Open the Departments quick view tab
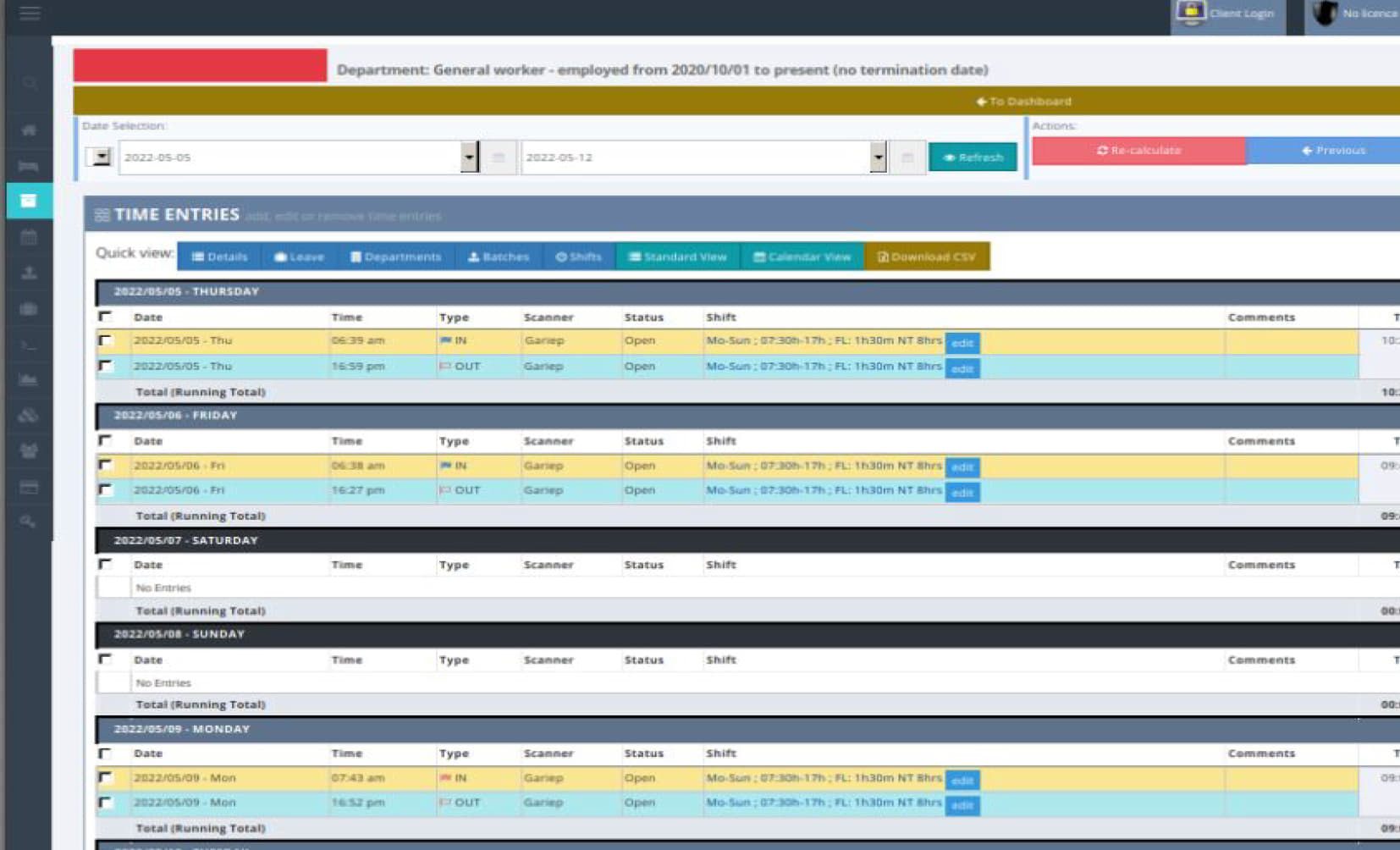1400x850 pixels. click(395, 257)
